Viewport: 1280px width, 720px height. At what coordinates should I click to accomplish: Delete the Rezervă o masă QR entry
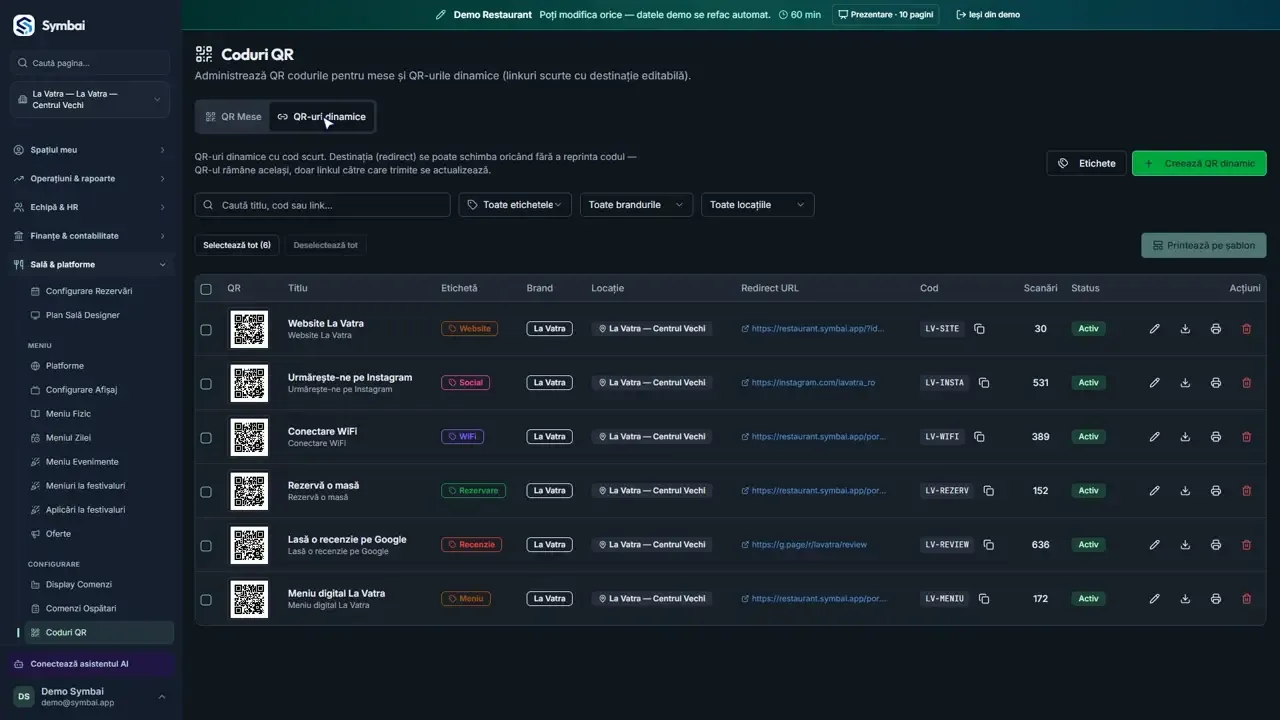1246,491
